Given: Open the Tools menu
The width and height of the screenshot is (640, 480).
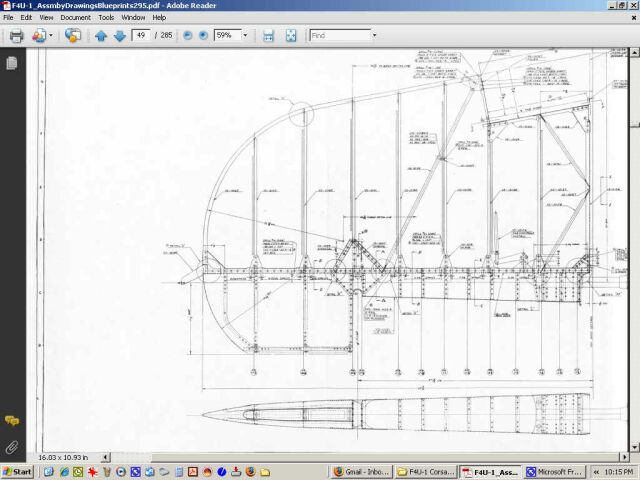Looking at the screenshot, I should (x=106, y=17).
